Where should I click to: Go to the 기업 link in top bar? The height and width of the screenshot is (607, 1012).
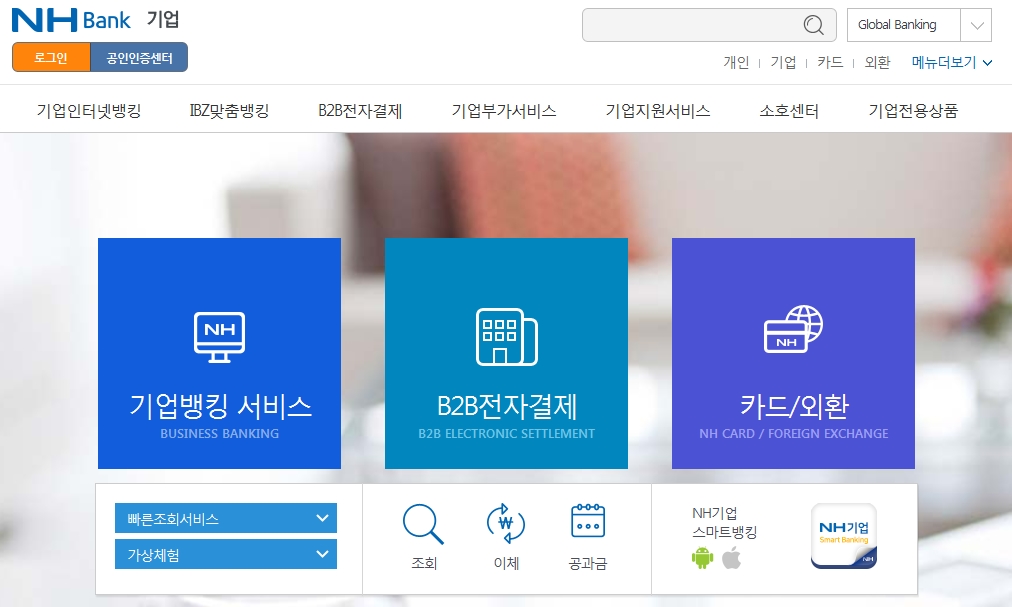(x=783, y=62)
